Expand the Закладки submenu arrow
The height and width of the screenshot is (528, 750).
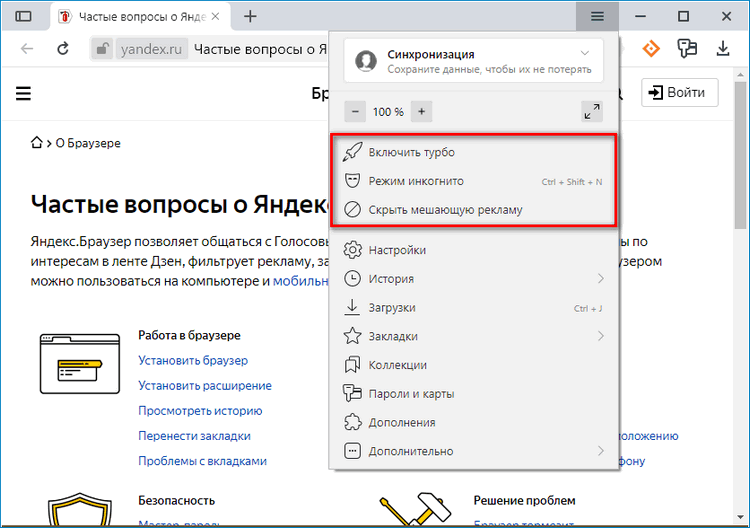click(x=601, y=336)
